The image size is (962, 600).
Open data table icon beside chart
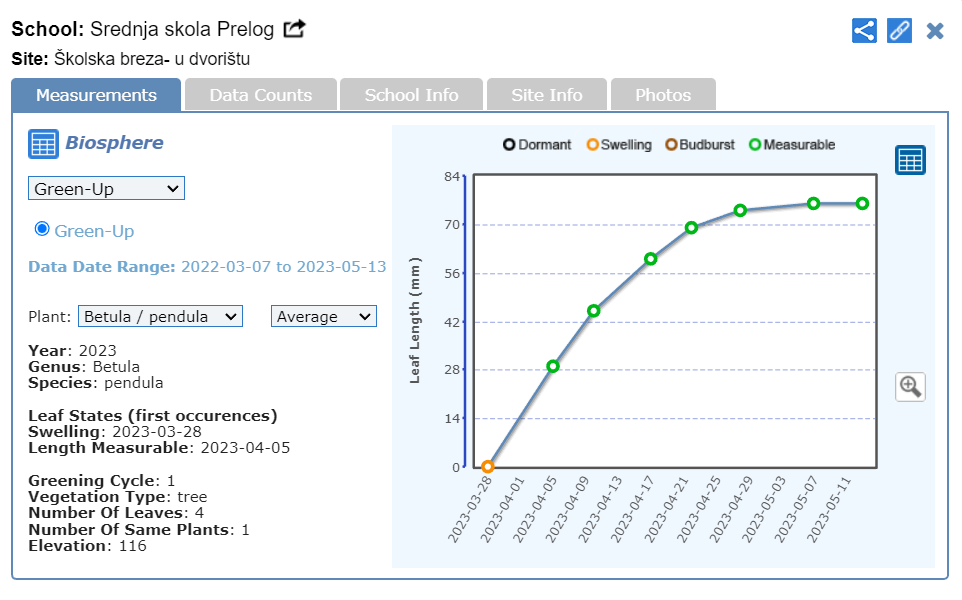coord(910,160)
